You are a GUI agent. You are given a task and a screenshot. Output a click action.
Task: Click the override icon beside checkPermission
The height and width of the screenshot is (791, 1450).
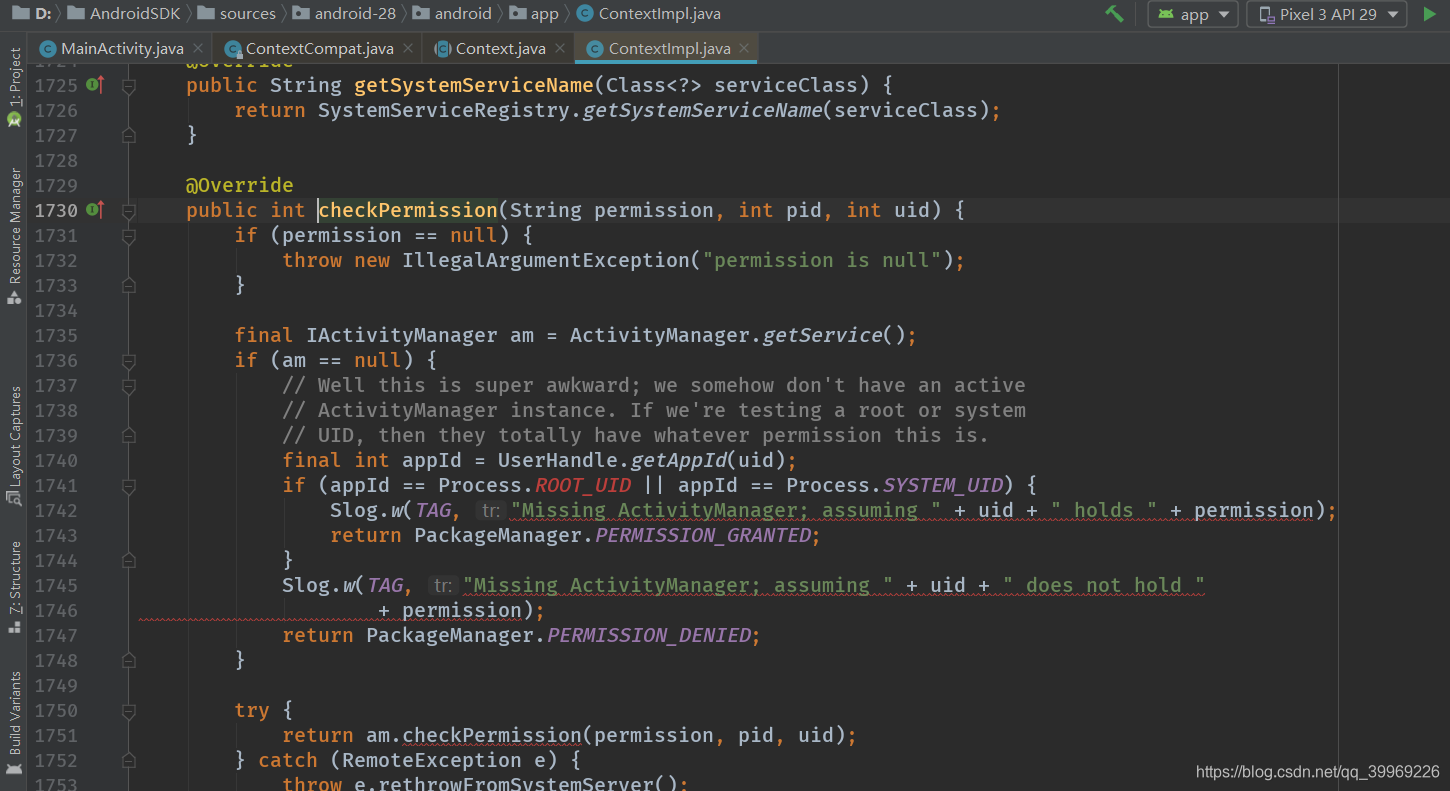93,210
